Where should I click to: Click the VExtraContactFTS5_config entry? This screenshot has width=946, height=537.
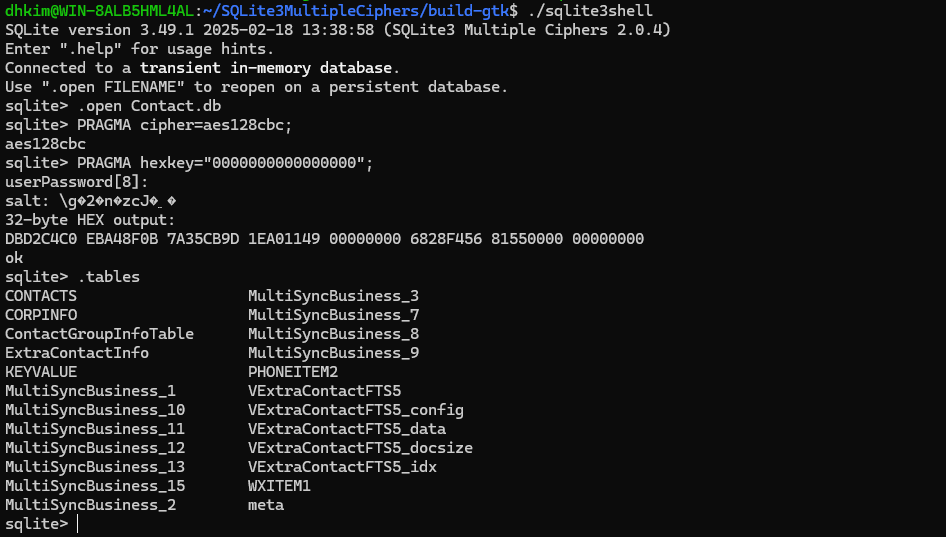(x=355, y=410)
